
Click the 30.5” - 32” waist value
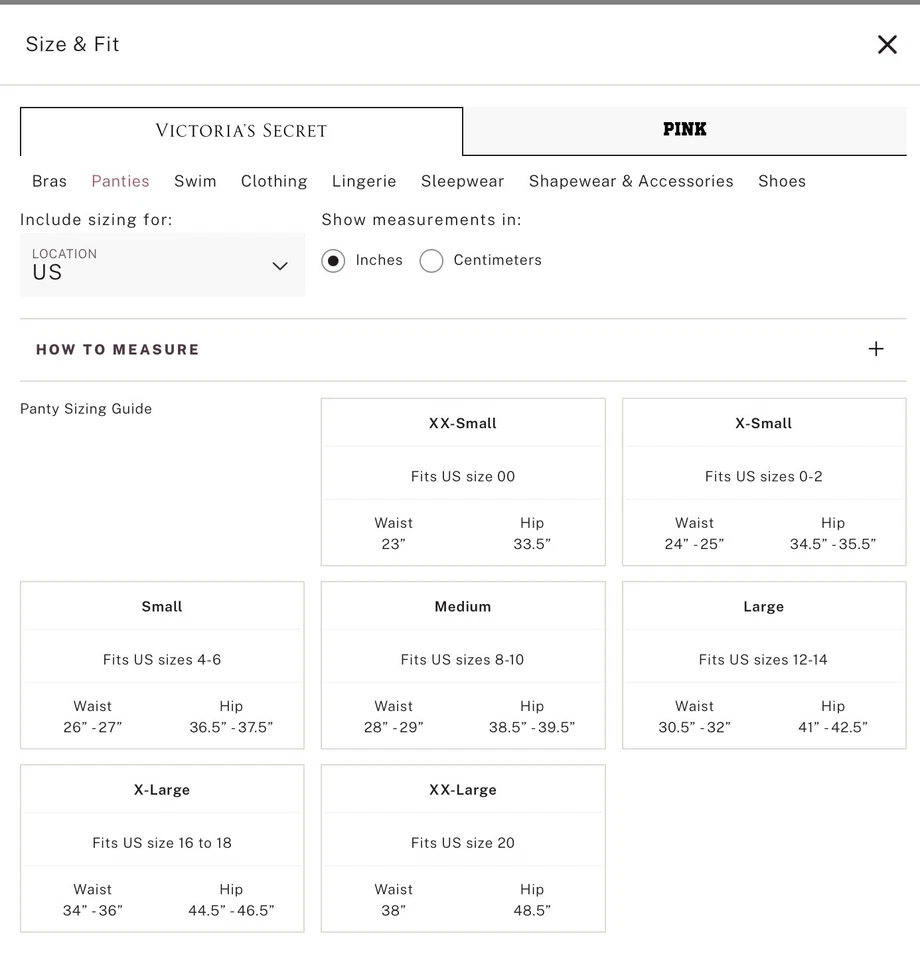tap(694, 727)
